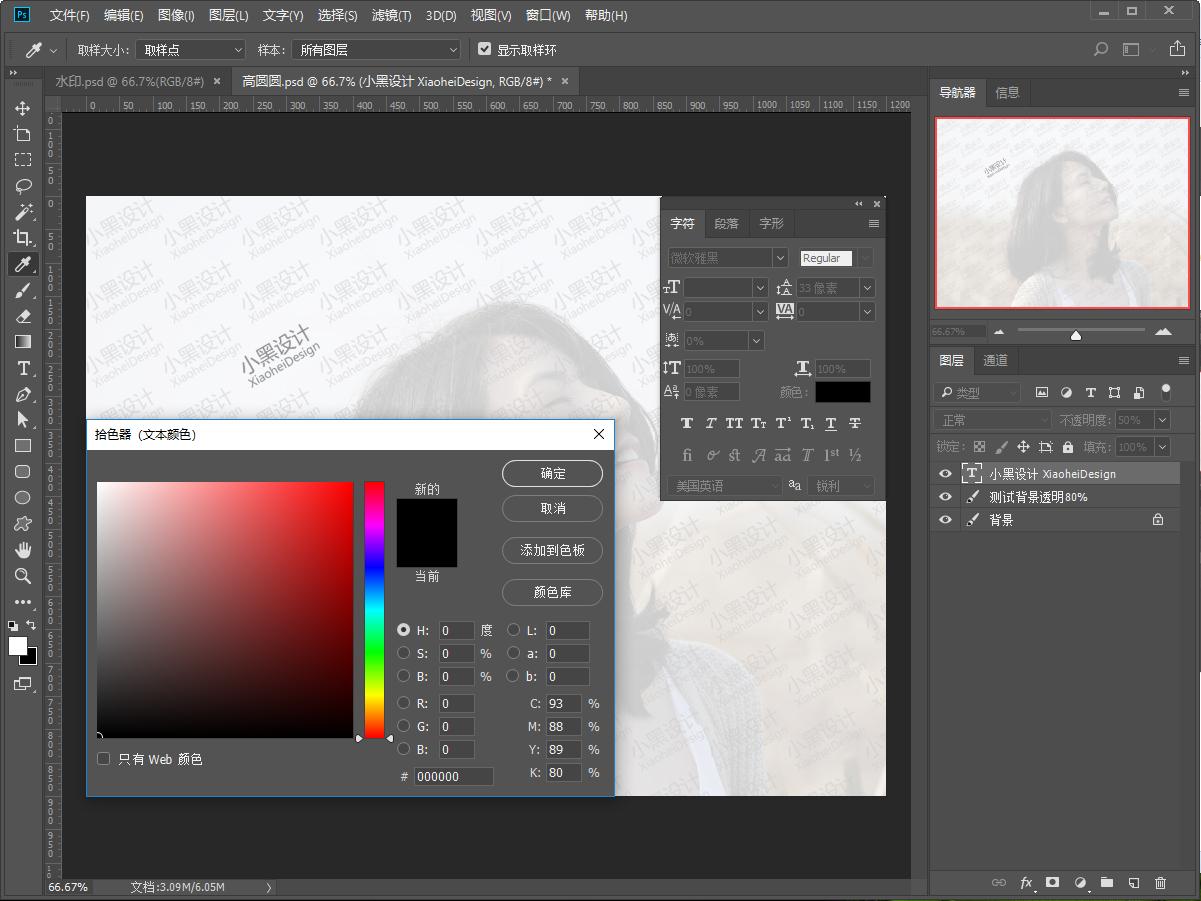Switch to the 通道 tab
Image resolution: width=1201 pixels, height=901 pixels.
995,360
